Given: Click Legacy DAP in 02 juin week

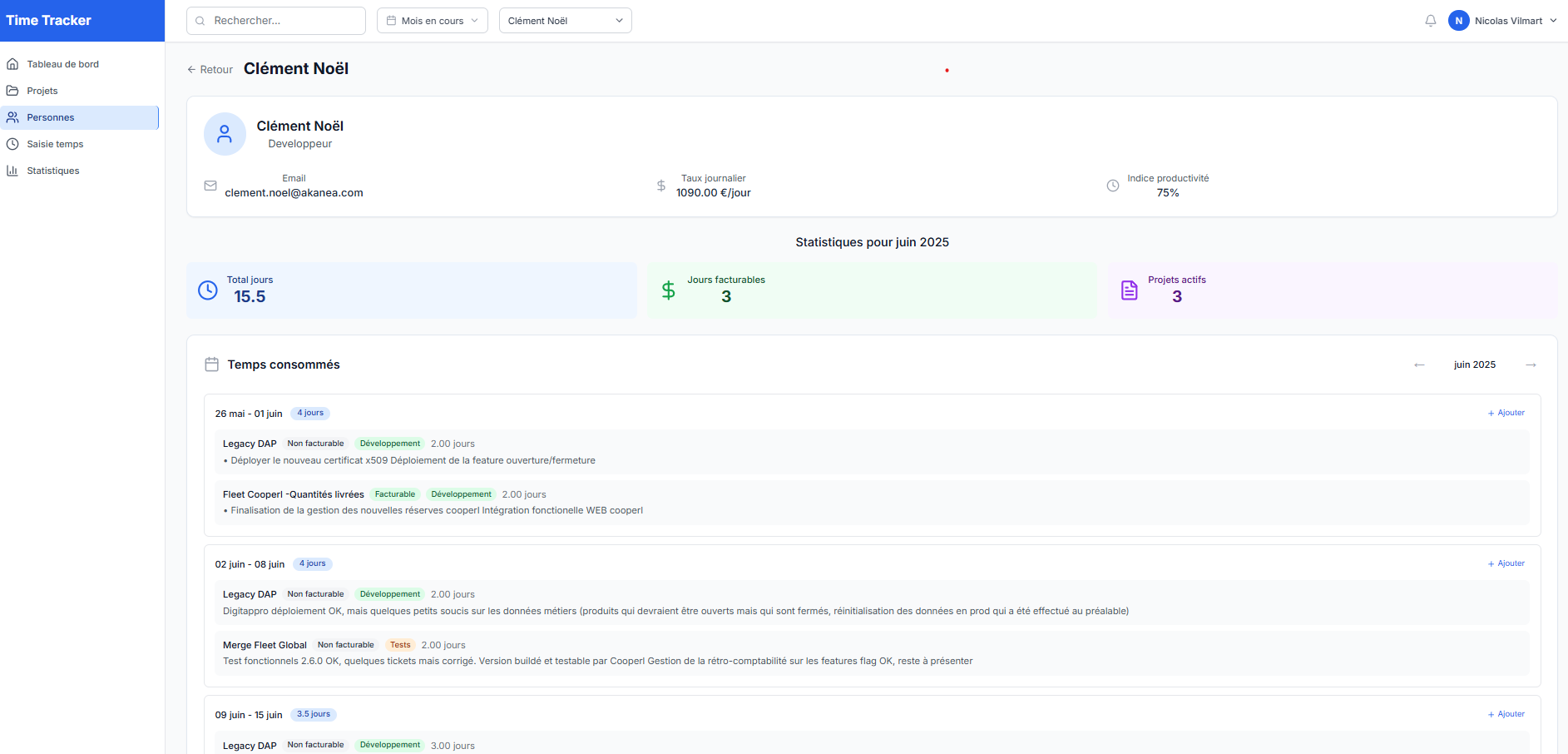Looking at the screenshot, I should (250, 594).
